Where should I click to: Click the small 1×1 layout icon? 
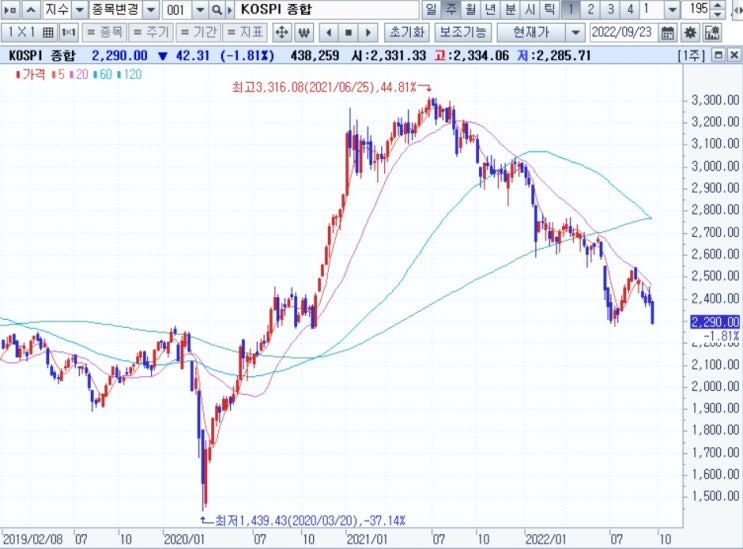point(69,32)
